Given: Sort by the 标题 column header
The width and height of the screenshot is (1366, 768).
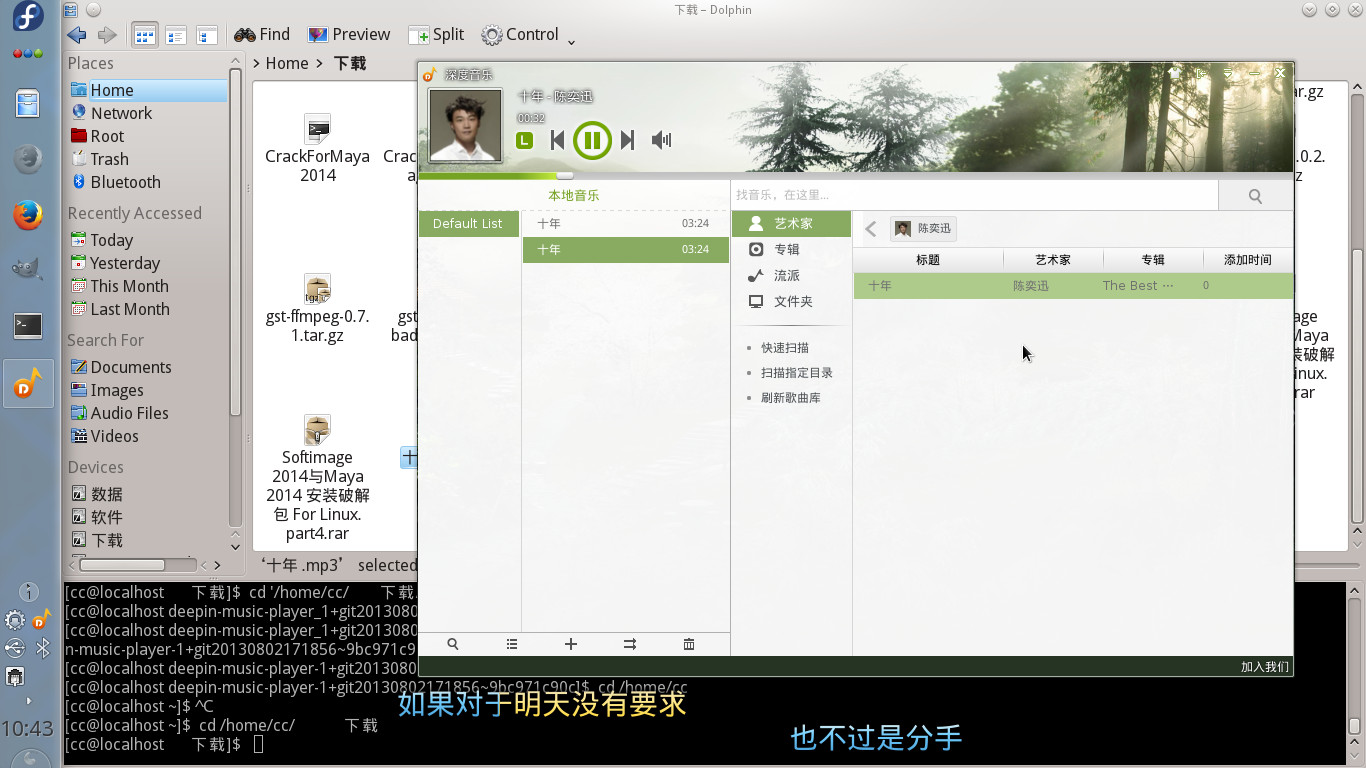Looking at the screenshot, I should click(928, 260).
